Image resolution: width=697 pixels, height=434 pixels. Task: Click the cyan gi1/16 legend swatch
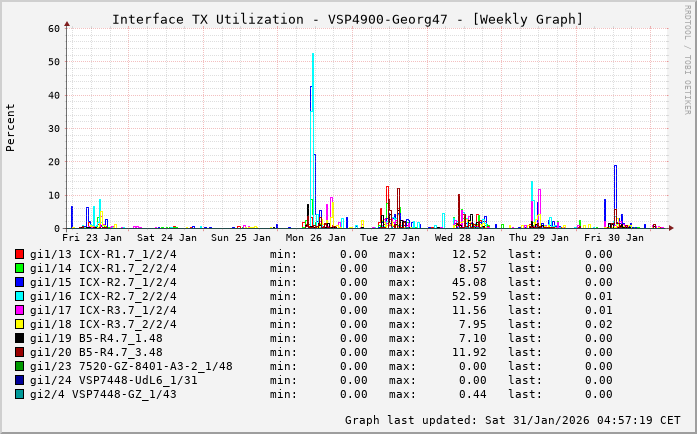(20, 297)
